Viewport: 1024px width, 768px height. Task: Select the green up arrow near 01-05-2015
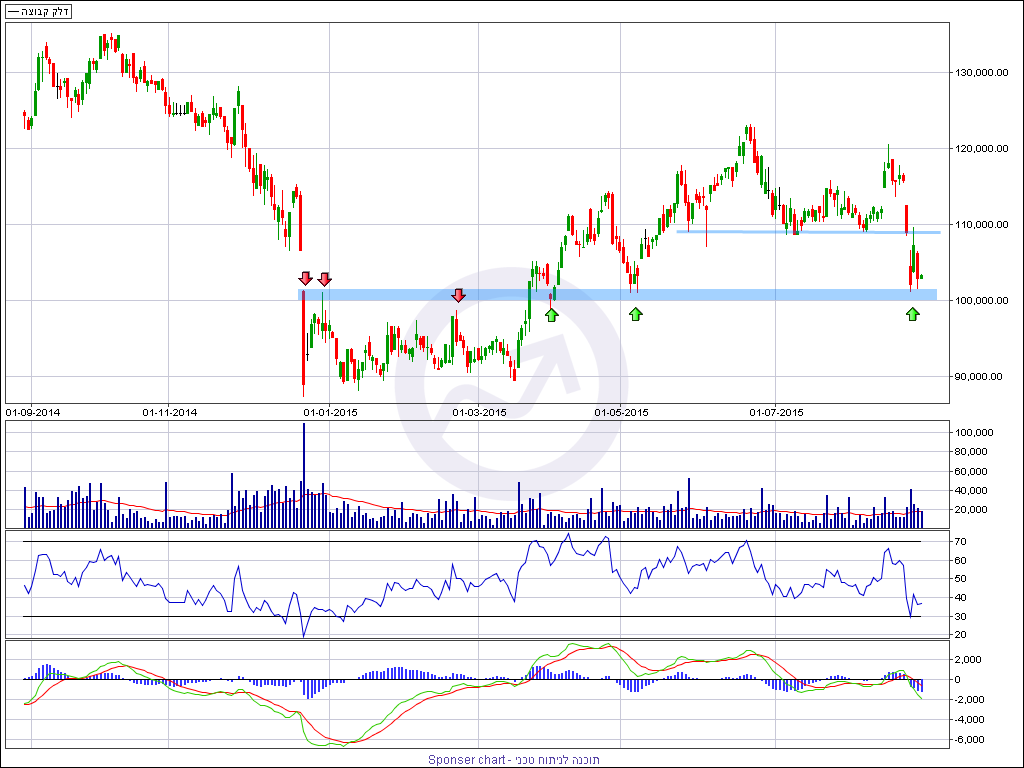click(x=635, y=314)
